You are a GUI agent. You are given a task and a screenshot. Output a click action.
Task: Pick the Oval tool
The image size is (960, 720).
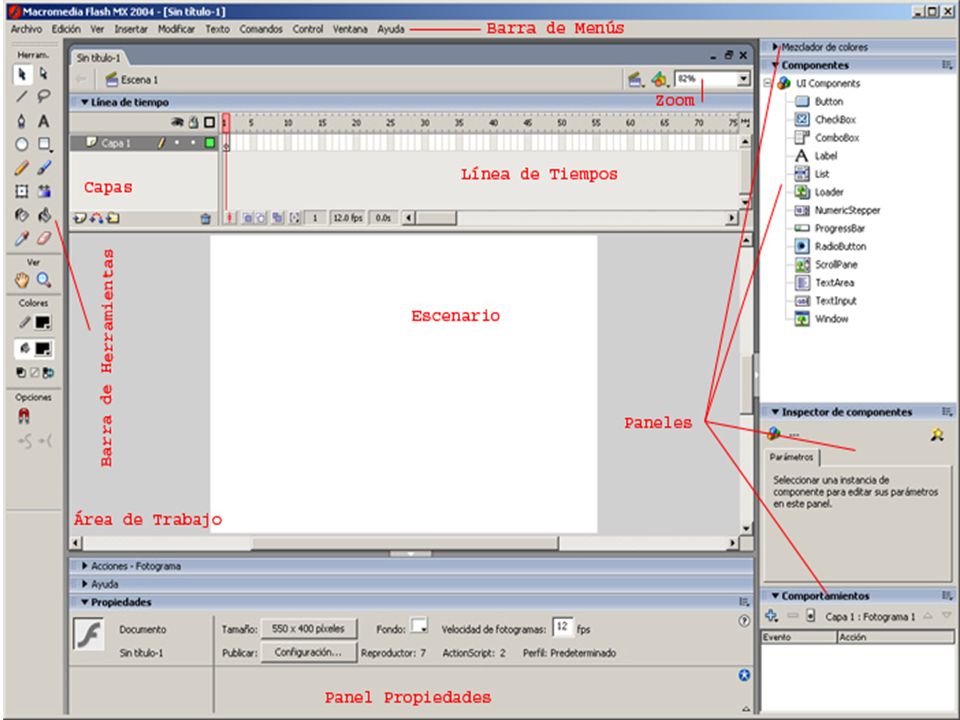pos(22,144)
